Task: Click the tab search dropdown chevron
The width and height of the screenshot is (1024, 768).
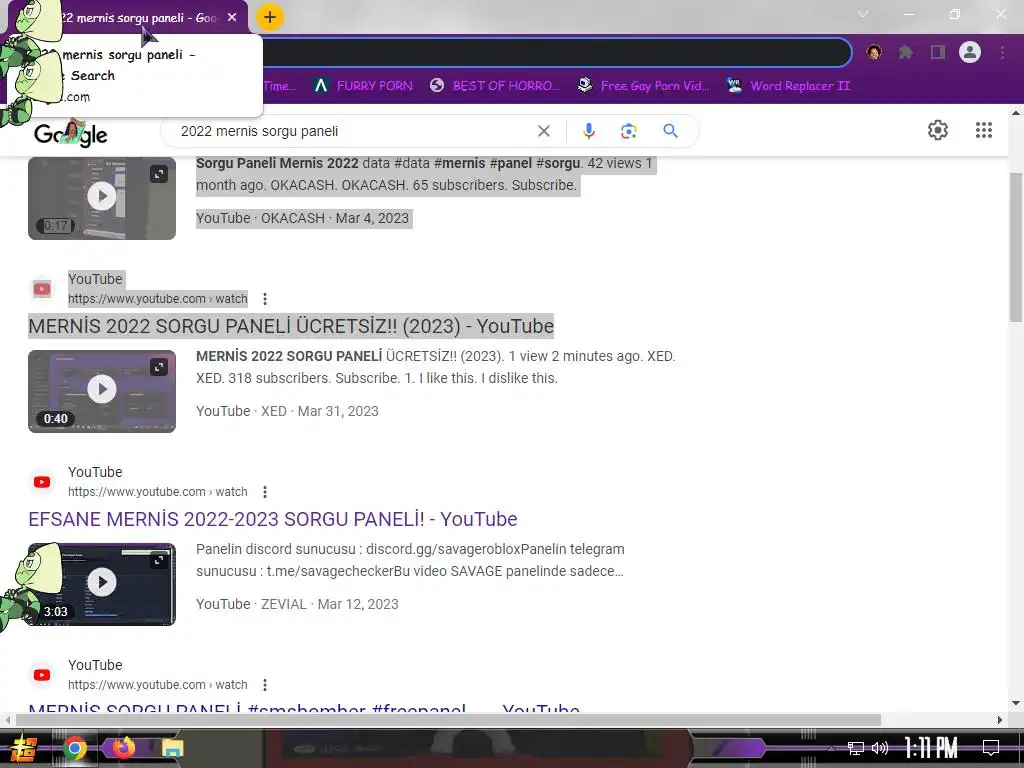Action: coord(863,14)
